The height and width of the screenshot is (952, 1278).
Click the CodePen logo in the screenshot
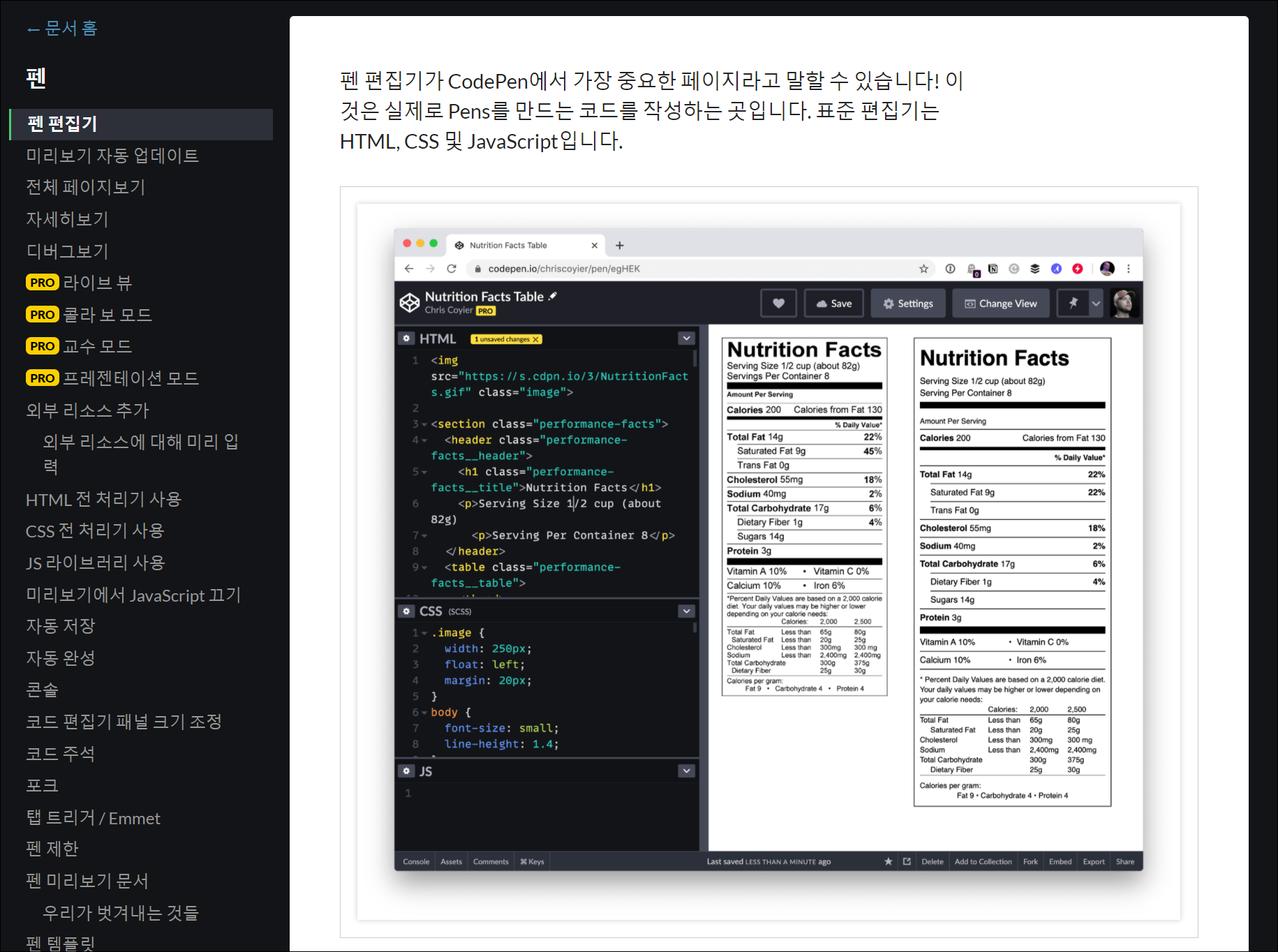tap(409, 303)
